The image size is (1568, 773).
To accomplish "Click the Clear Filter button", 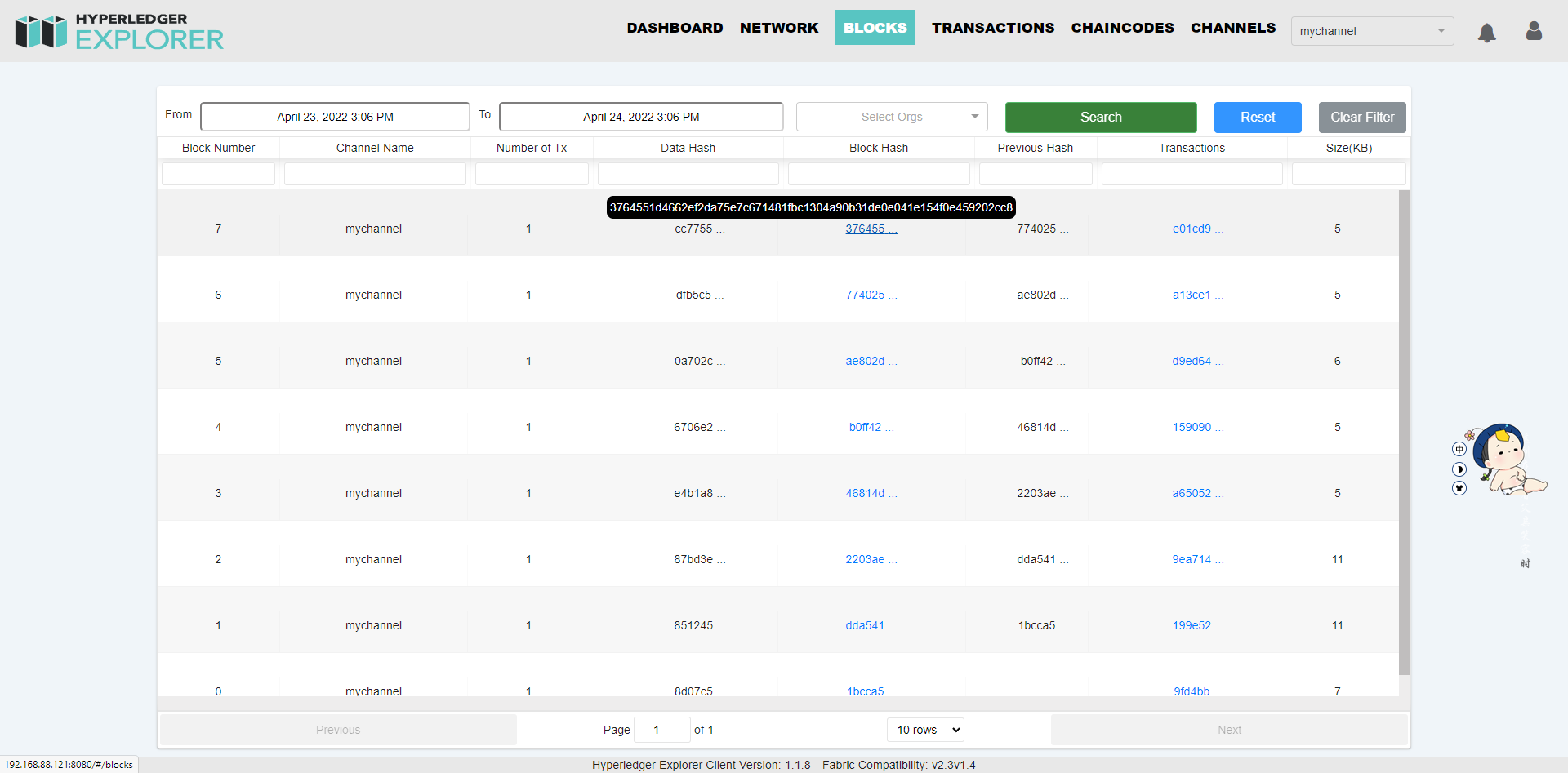I will (x=1362, y=117).
